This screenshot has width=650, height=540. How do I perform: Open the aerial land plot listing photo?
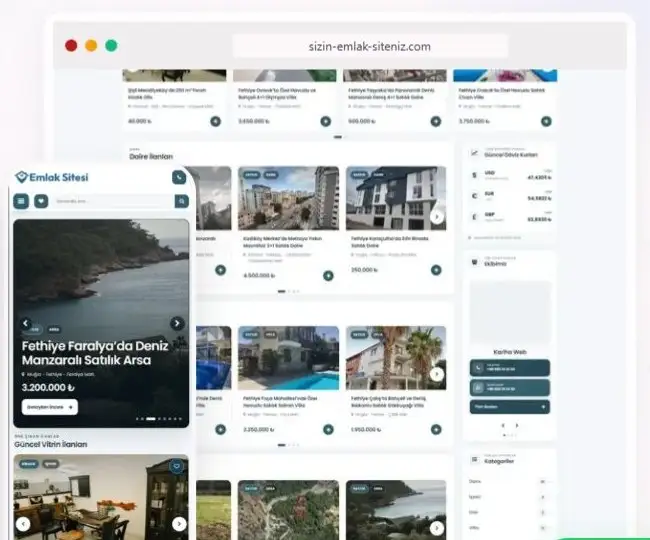tap(289, 510)
